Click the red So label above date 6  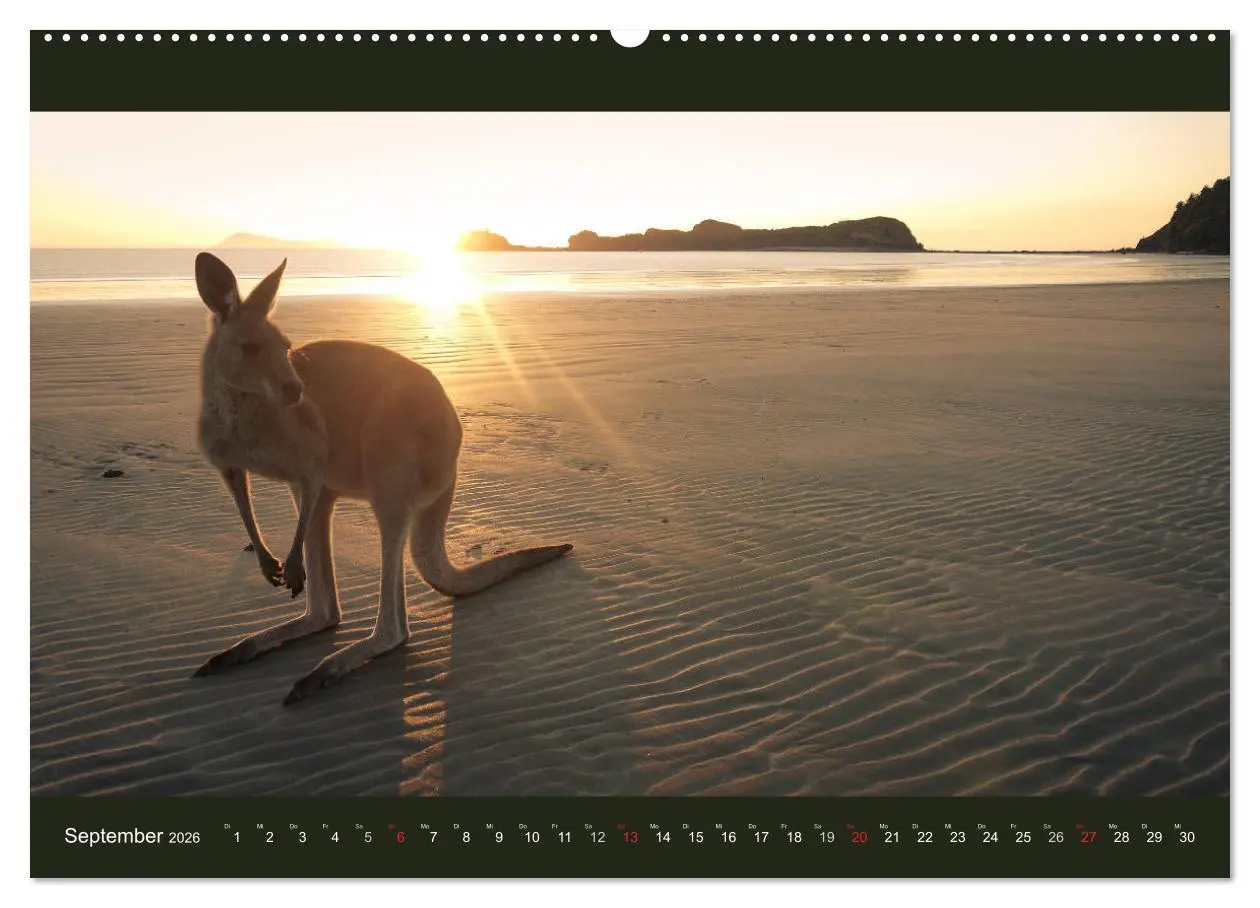pos(394,824)
